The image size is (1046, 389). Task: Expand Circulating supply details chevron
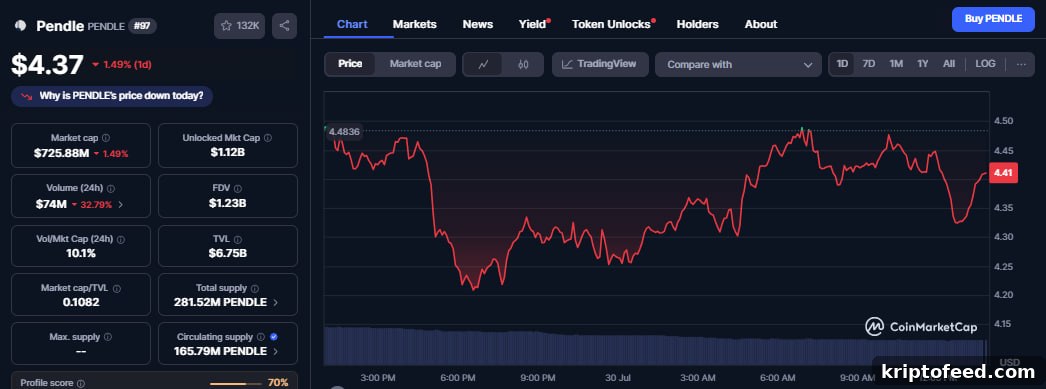click(x=276, y=351)
